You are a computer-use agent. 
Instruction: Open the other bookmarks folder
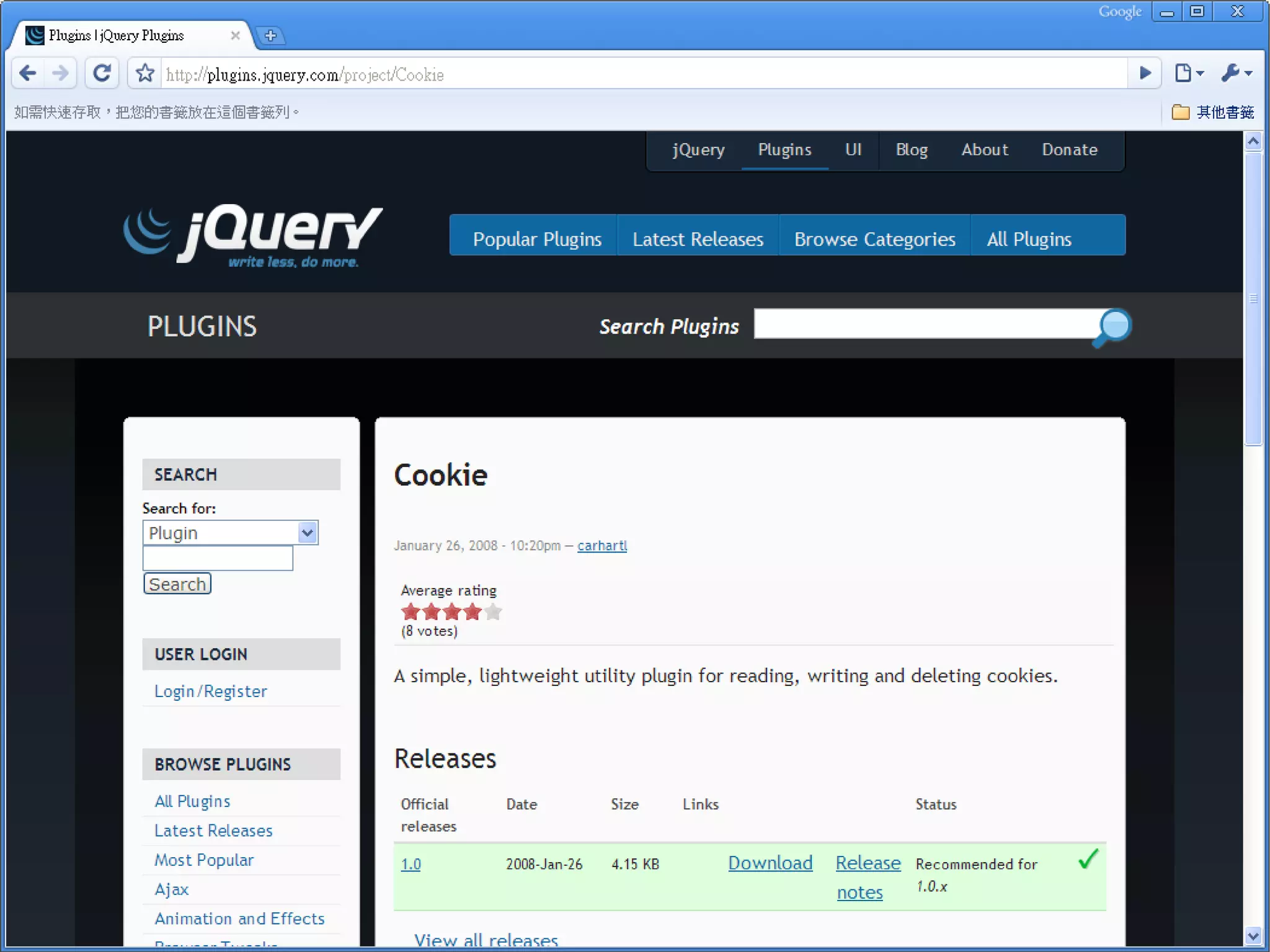tap(1213, 112)
